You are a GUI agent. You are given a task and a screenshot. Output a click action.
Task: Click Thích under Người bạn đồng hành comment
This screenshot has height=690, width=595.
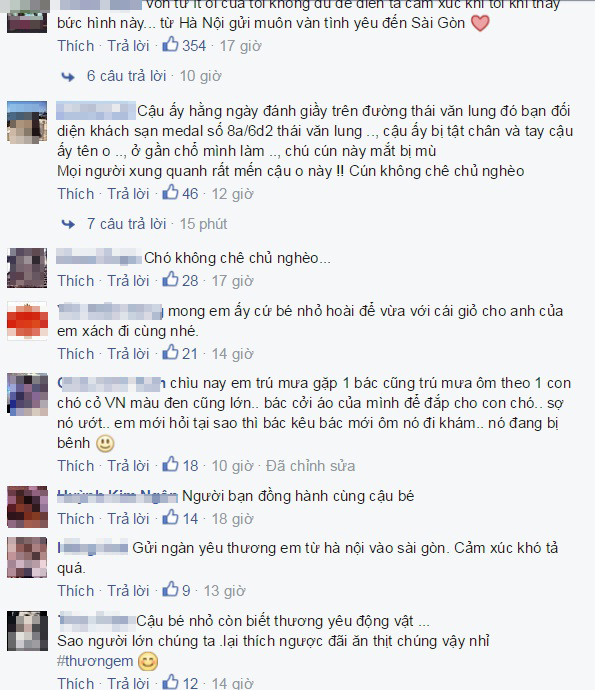76,519
